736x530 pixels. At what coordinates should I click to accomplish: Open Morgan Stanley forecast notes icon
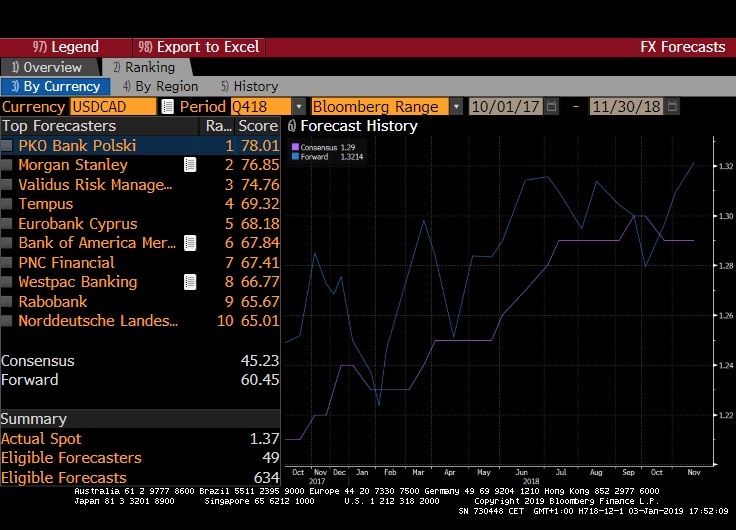pos(190,165)
